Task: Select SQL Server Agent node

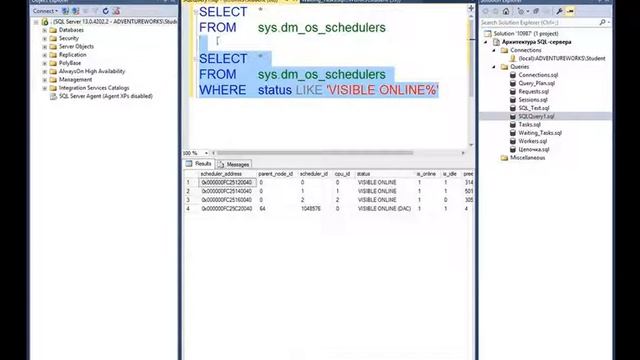Action: point(106,96)
